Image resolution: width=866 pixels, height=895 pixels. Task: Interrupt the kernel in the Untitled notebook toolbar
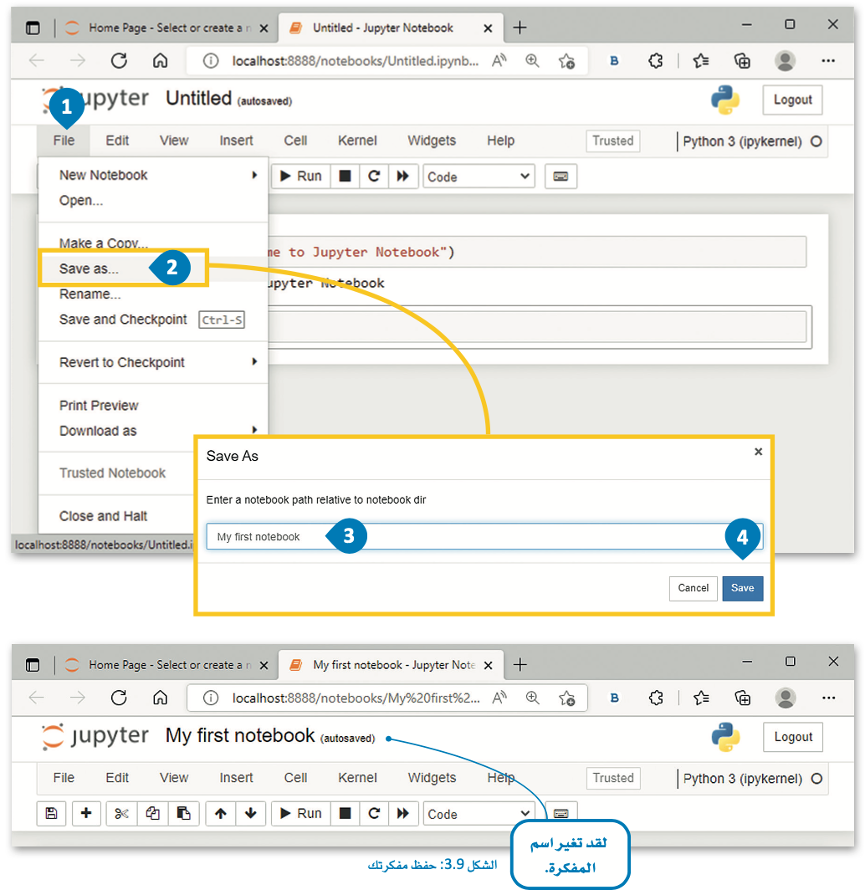(345, 176)
